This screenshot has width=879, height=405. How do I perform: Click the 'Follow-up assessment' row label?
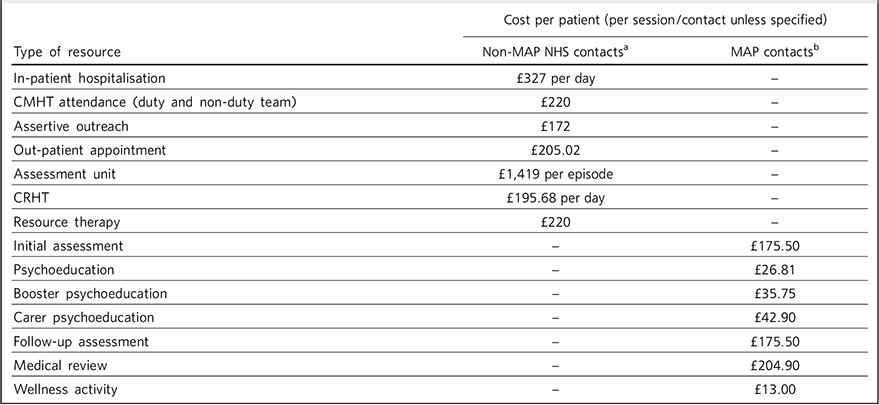[x=79, y=342]
